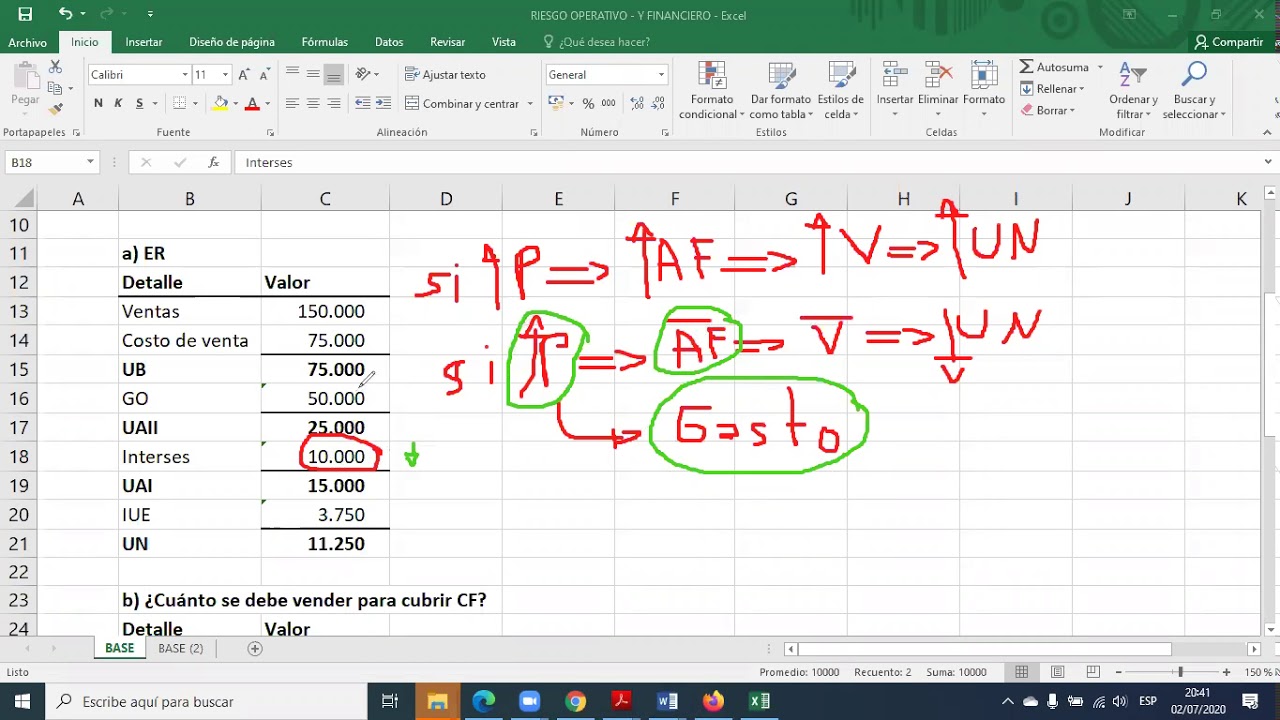Click Combinar y centrar button
1280x720 pixels.
pyautogui.click(x=464, y=103)
